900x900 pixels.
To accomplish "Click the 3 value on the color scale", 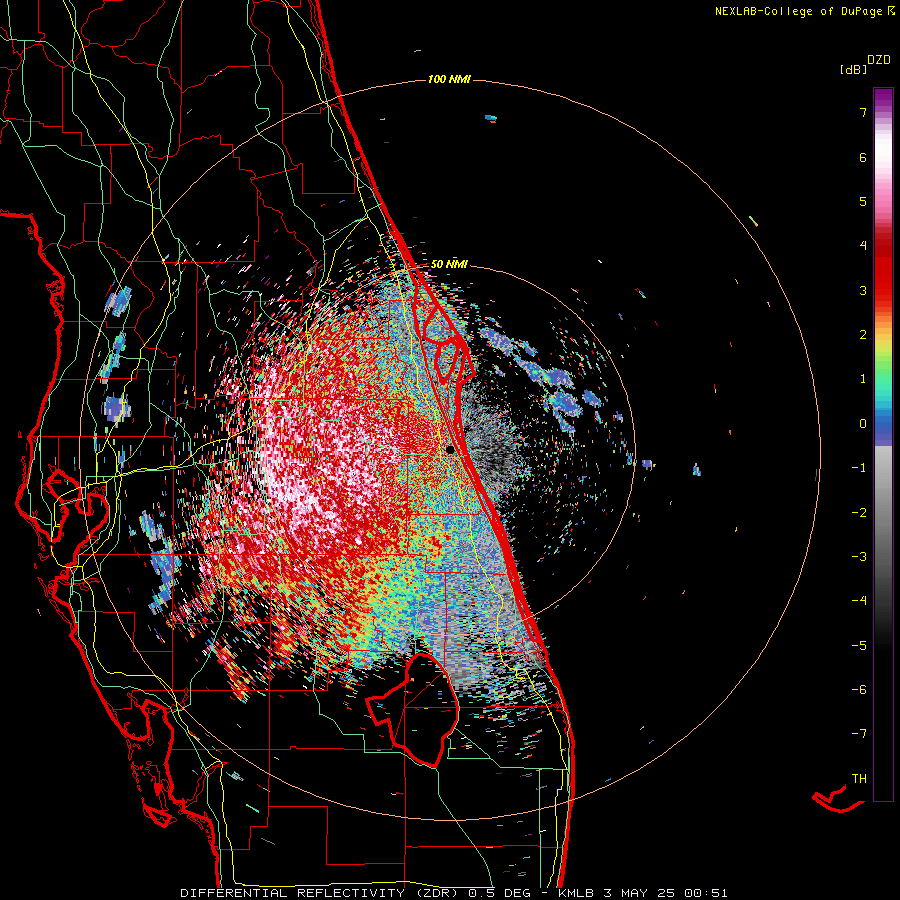I will coord(863,290).
